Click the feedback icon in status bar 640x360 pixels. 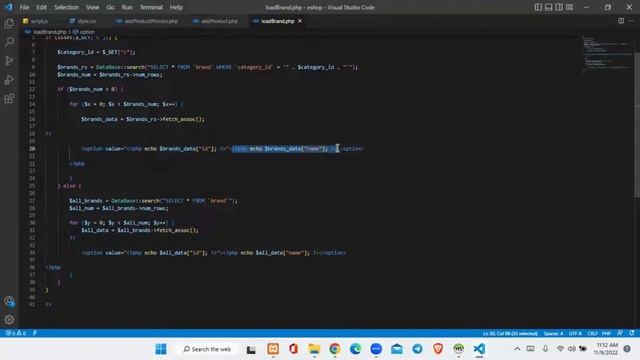pyautogui.click(x=620, y=333)
